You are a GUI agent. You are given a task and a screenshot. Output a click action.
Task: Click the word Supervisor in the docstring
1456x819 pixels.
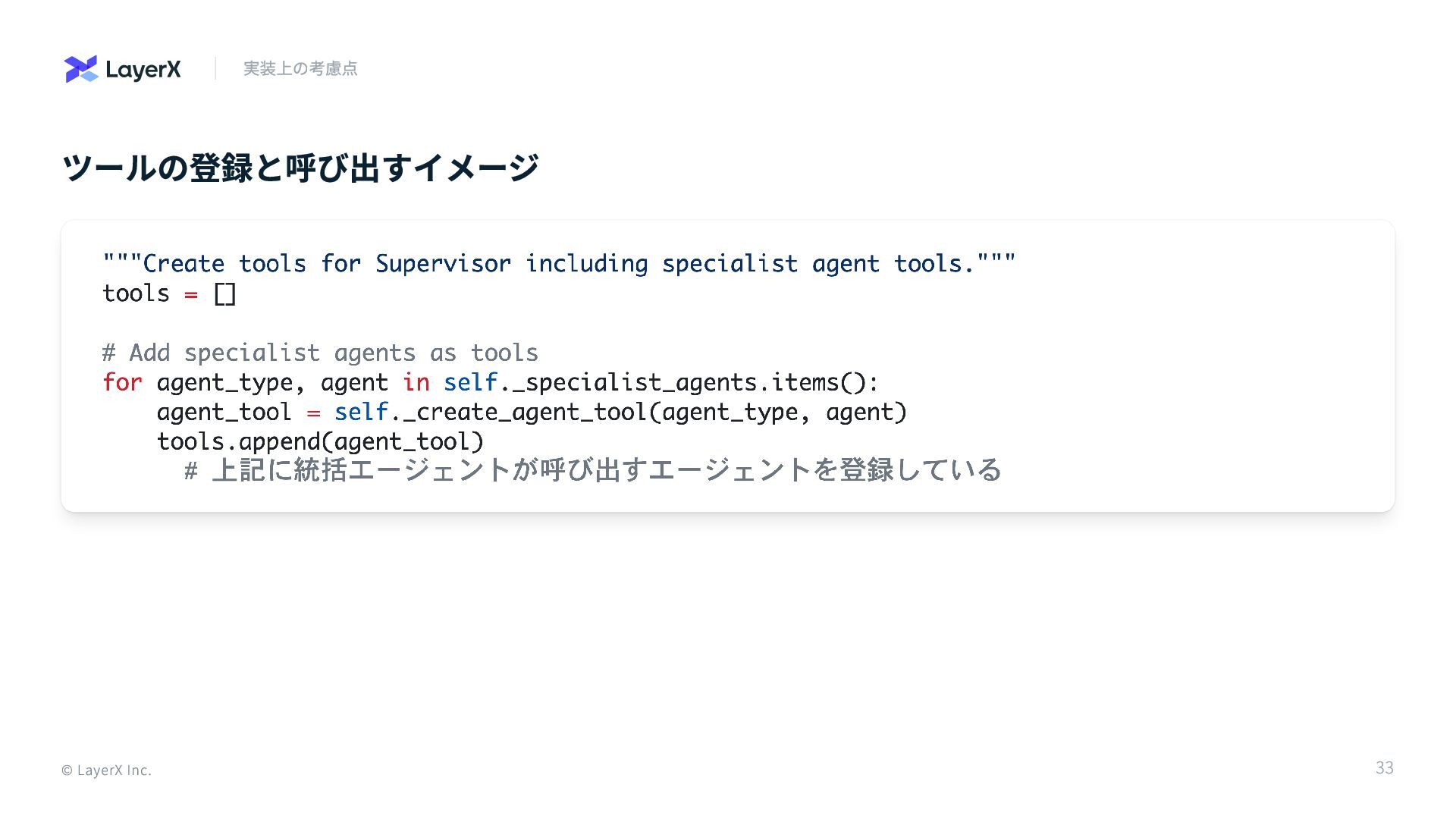[x=443, y=264]
